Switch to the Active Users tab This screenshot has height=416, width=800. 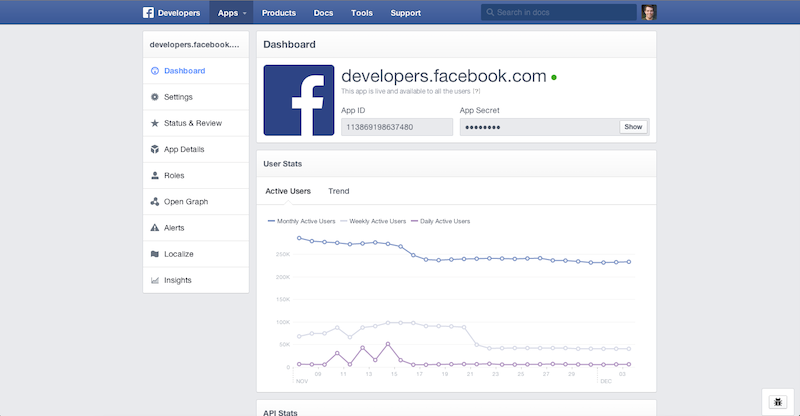(x=288, y=191)
